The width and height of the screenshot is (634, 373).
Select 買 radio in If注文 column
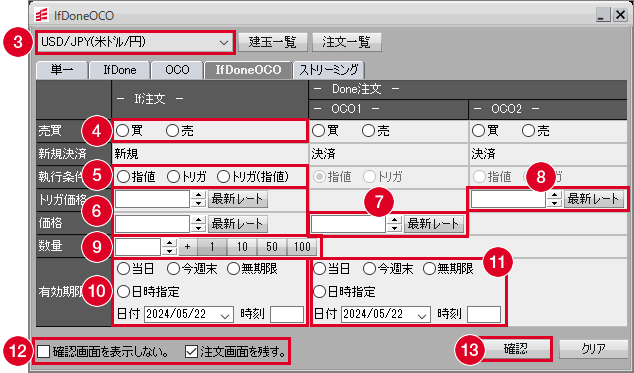click(x=123, y=131)
